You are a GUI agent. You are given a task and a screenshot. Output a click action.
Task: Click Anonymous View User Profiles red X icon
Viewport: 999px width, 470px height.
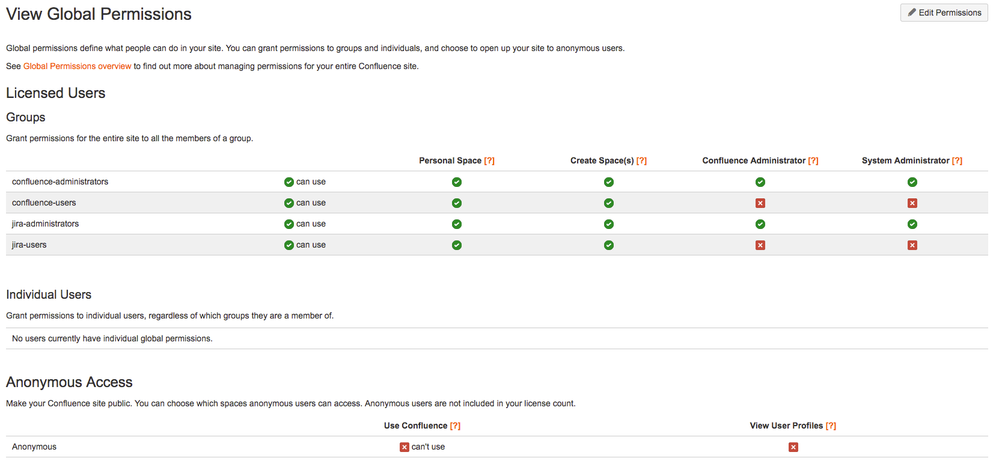[x=793, y=447]
